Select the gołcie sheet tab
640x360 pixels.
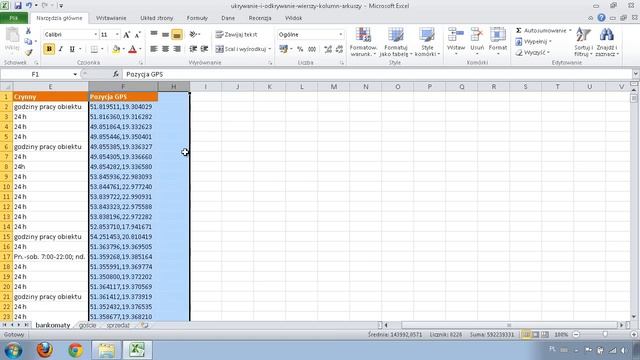87,325
